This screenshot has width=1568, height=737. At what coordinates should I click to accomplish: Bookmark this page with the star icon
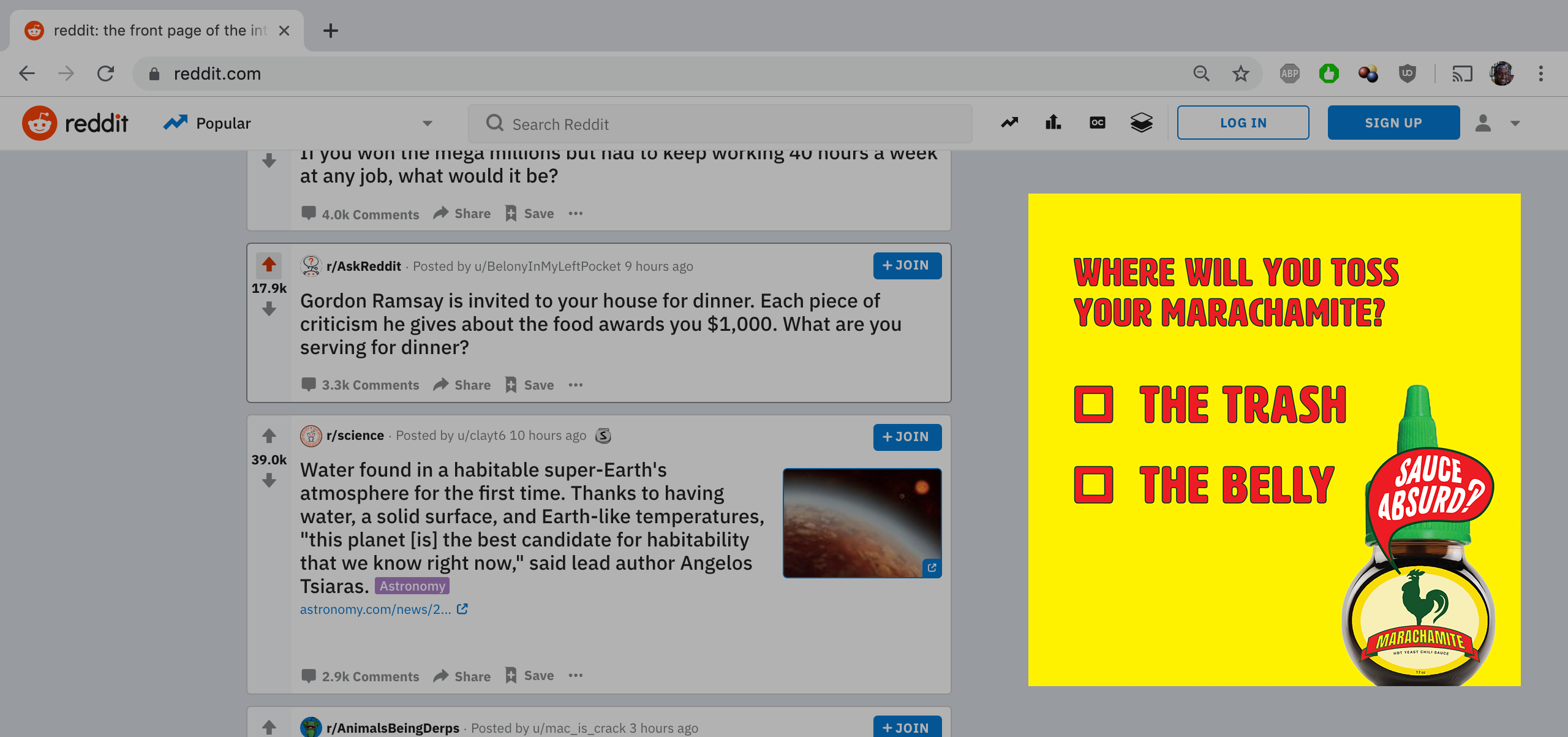(x=1240, y=74)
